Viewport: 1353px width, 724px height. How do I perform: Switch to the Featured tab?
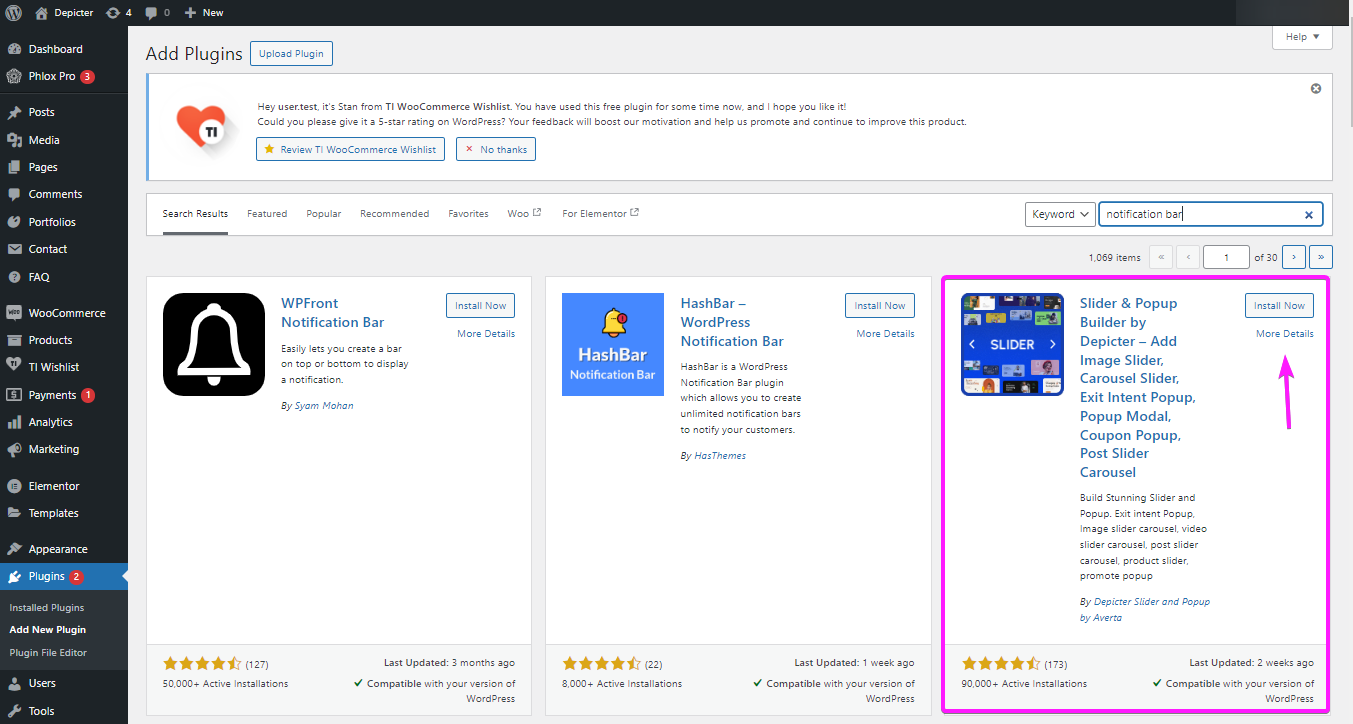click(x=267, y=214)
